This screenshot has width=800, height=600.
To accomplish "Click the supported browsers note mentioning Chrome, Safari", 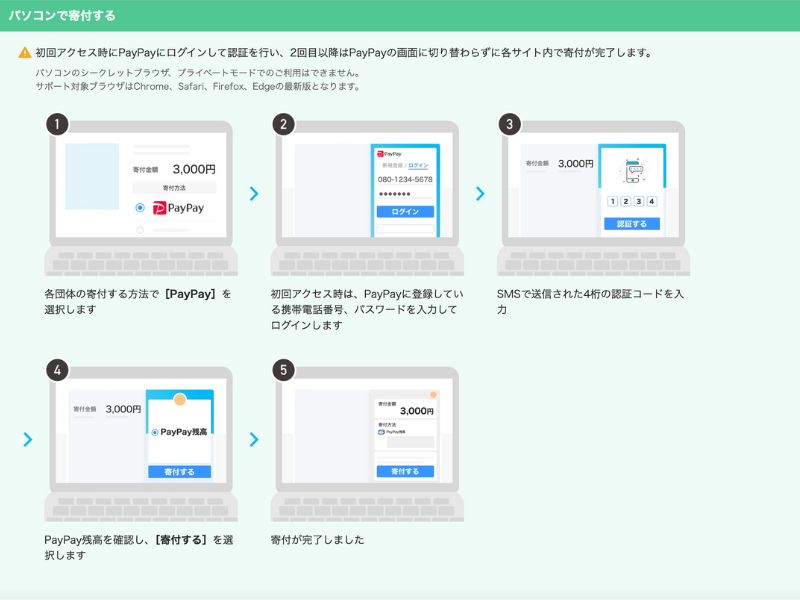I will coord(198,86).
